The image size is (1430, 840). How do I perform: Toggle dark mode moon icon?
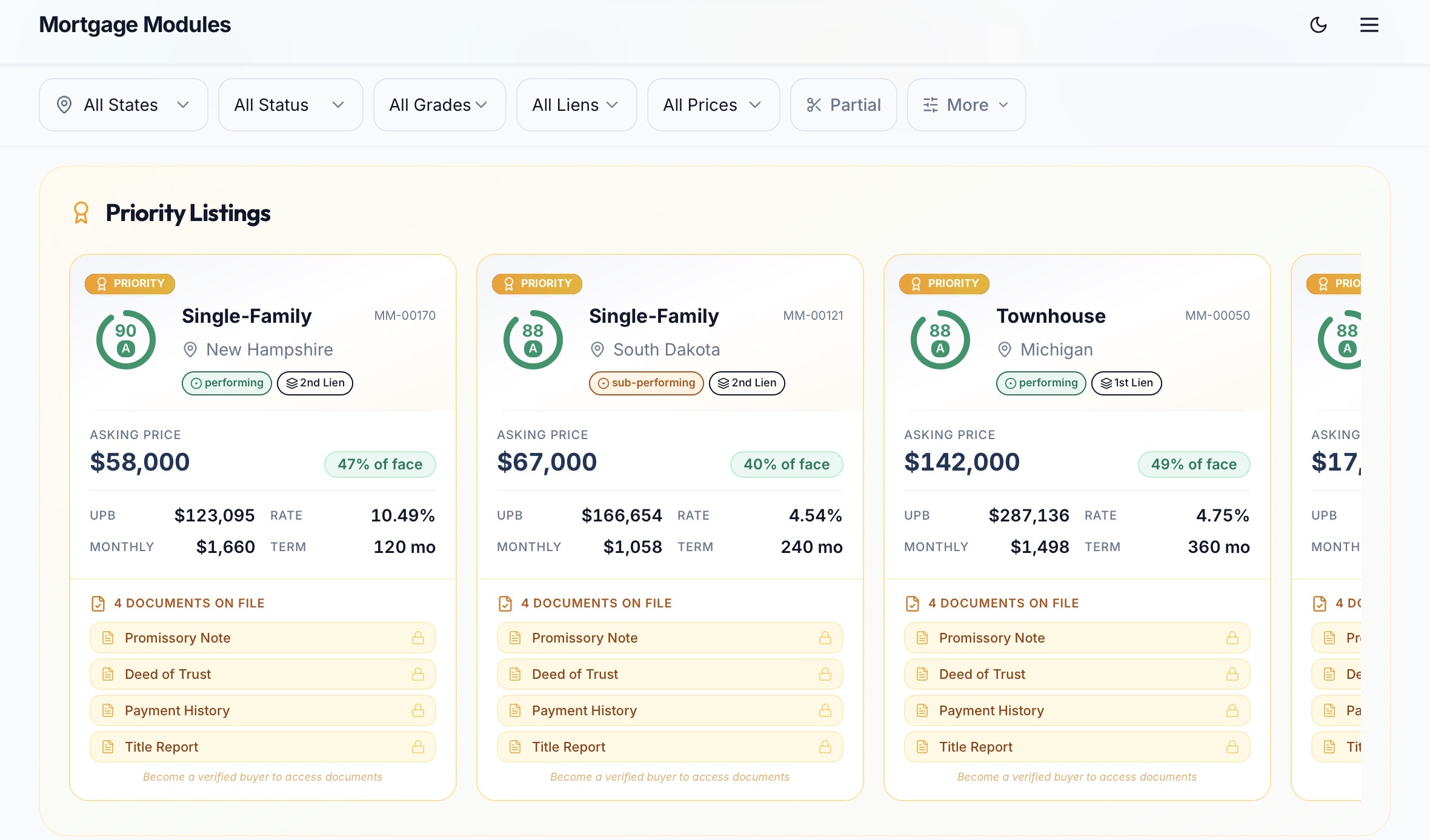tap(1318, 25)
